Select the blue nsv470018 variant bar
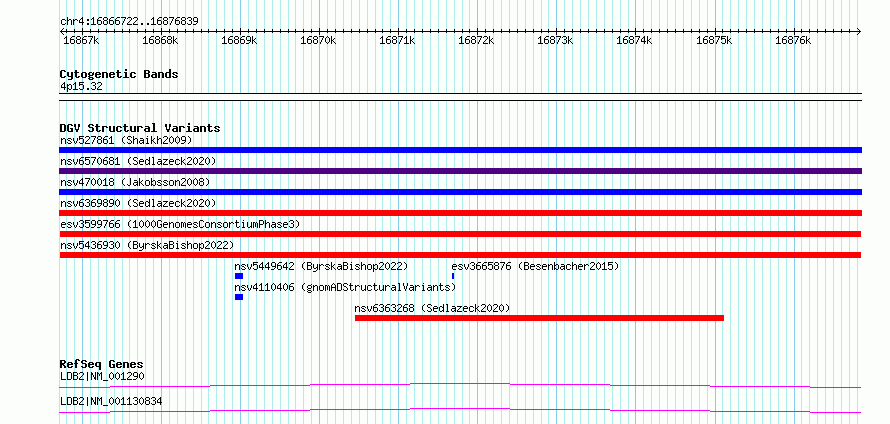Screen dimensions: 890x424 (460, 192)
